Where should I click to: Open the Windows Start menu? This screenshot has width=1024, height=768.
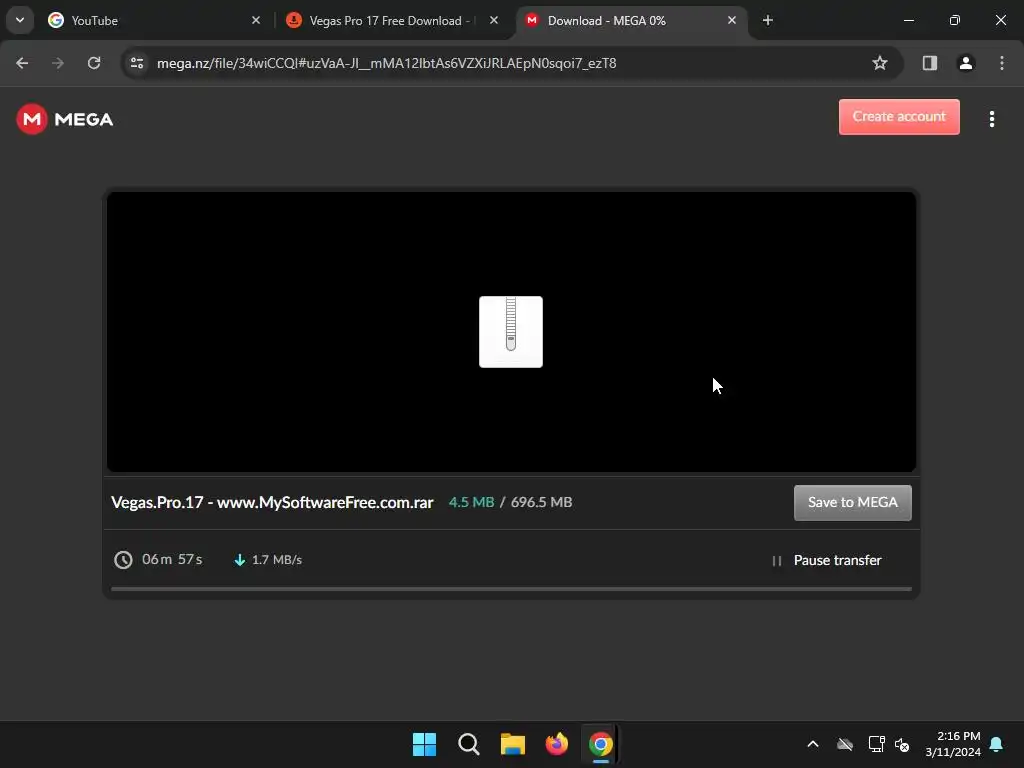(x=424, y=744)
